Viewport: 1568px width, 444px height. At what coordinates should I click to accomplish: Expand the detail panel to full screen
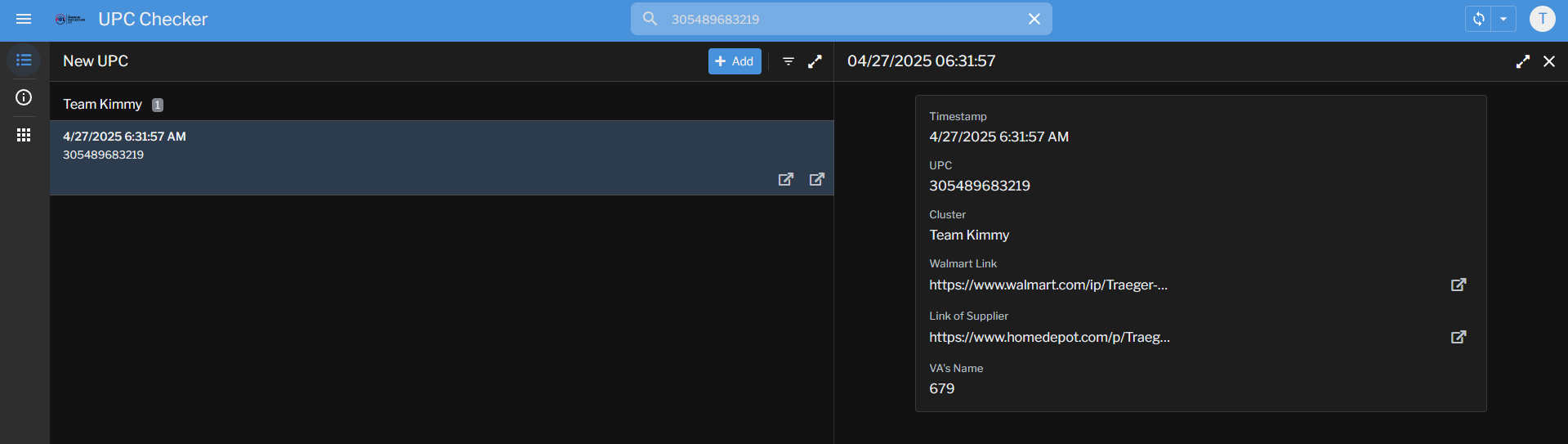tap(1523, 61)
